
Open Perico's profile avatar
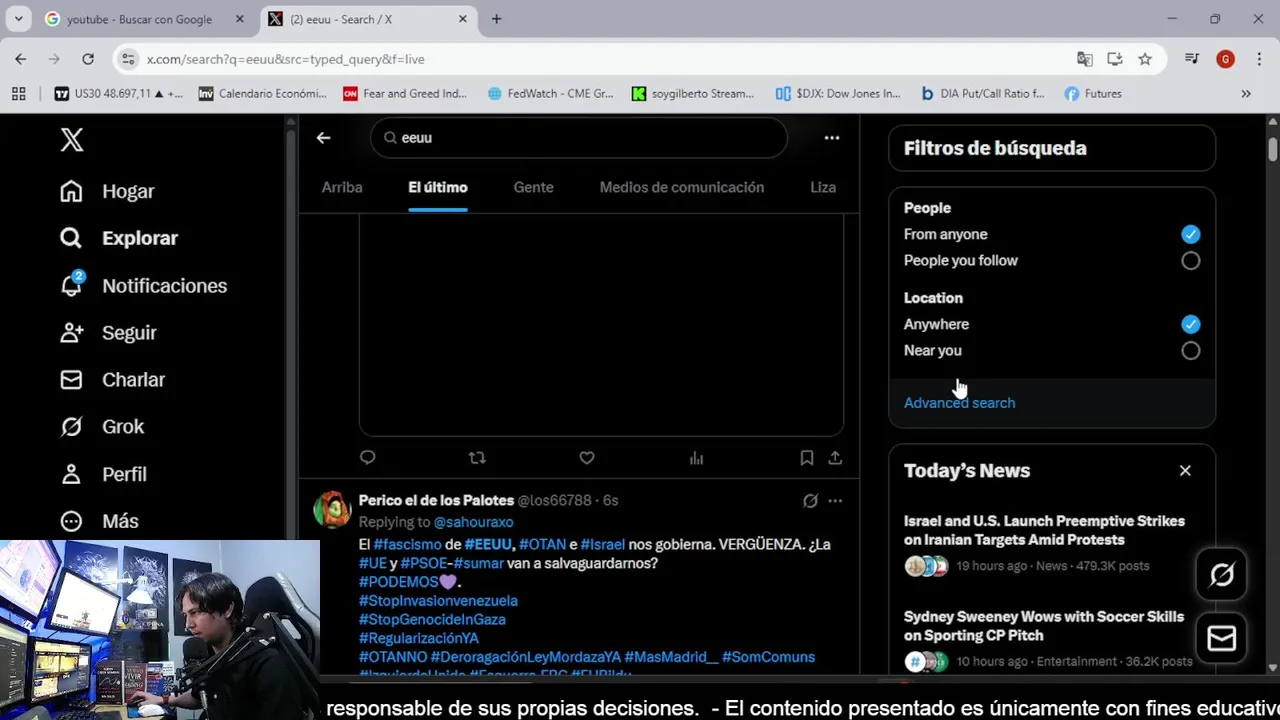[x=332, y=509]
